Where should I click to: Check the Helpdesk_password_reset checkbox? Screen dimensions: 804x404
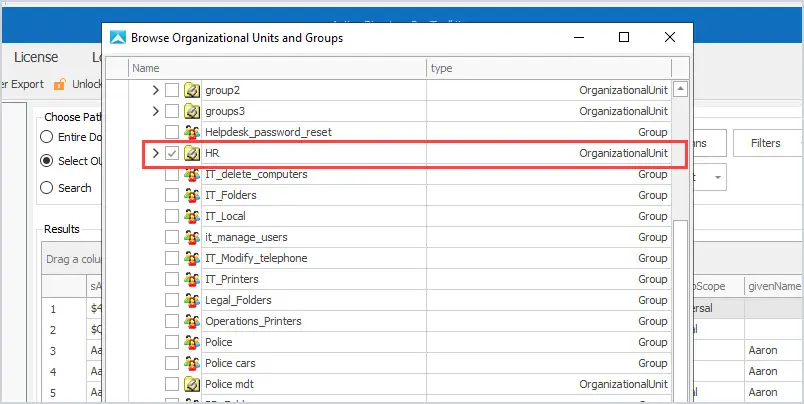pos(172,132)
